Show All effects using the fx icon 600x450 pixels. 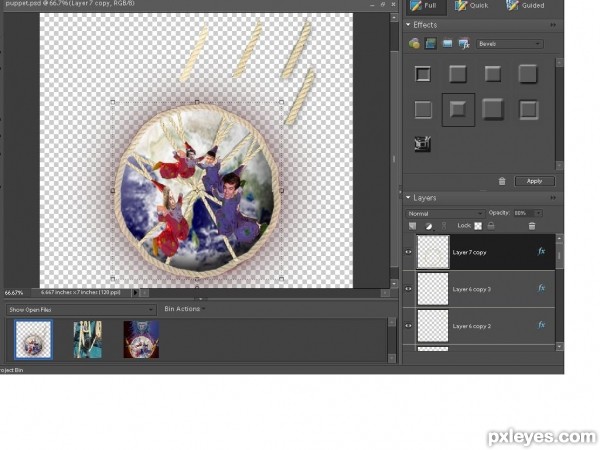[464, 44]
